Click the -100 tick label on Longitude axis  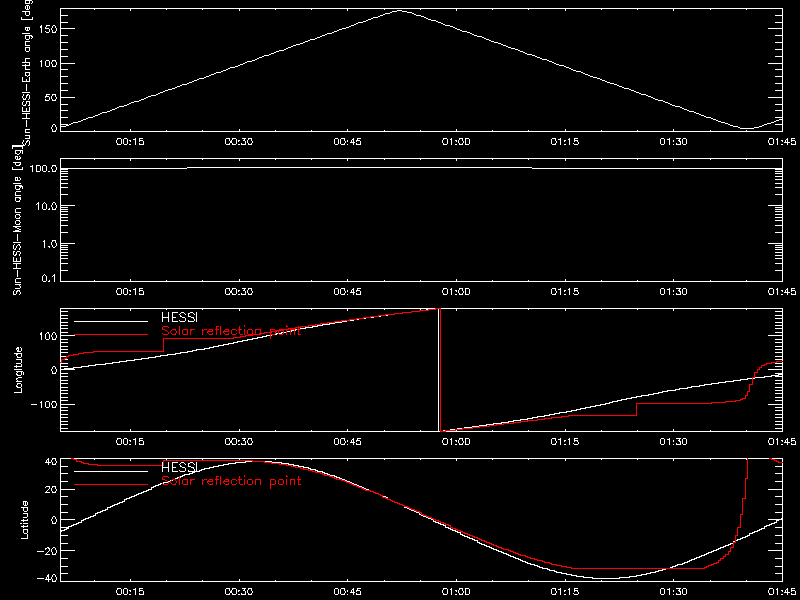click(43, 404)
